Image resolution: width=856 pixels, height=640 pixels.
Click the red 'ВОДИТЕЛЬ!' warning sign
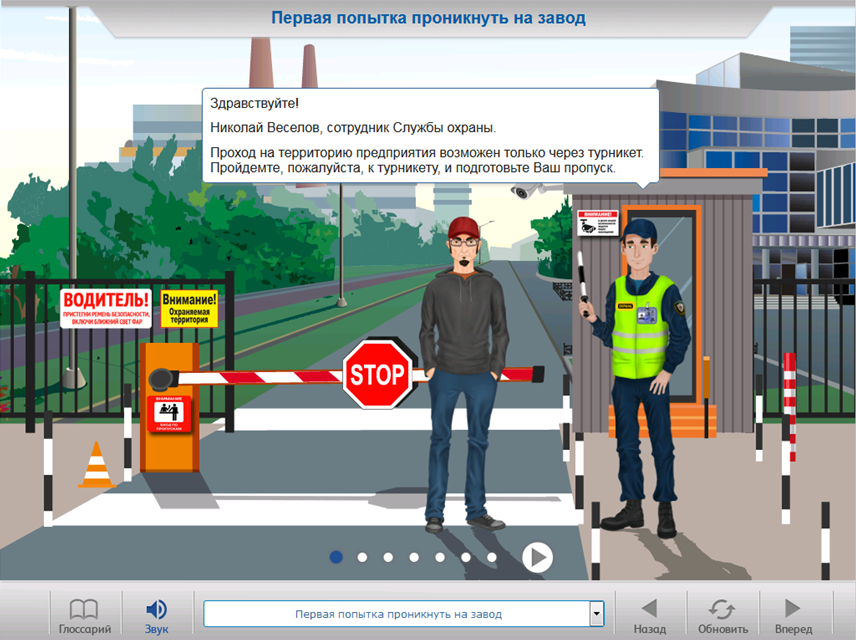click(x=105, y=309)
